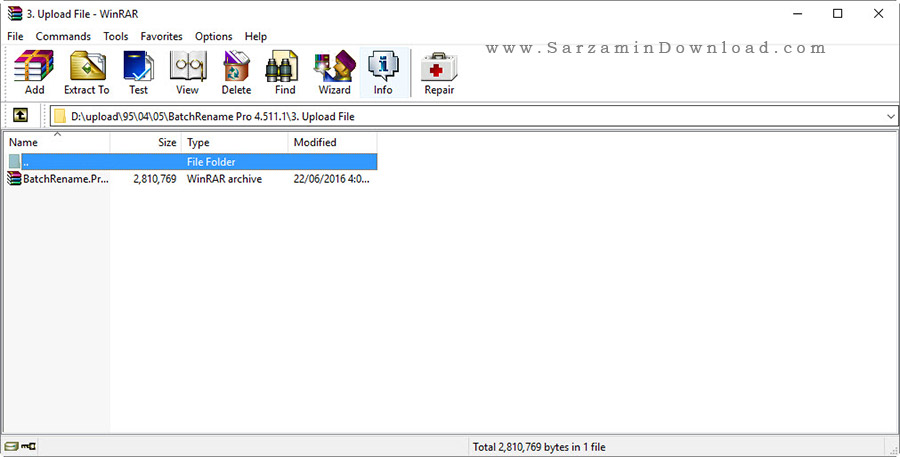Open the Options menu

click(x=214, y=36)
